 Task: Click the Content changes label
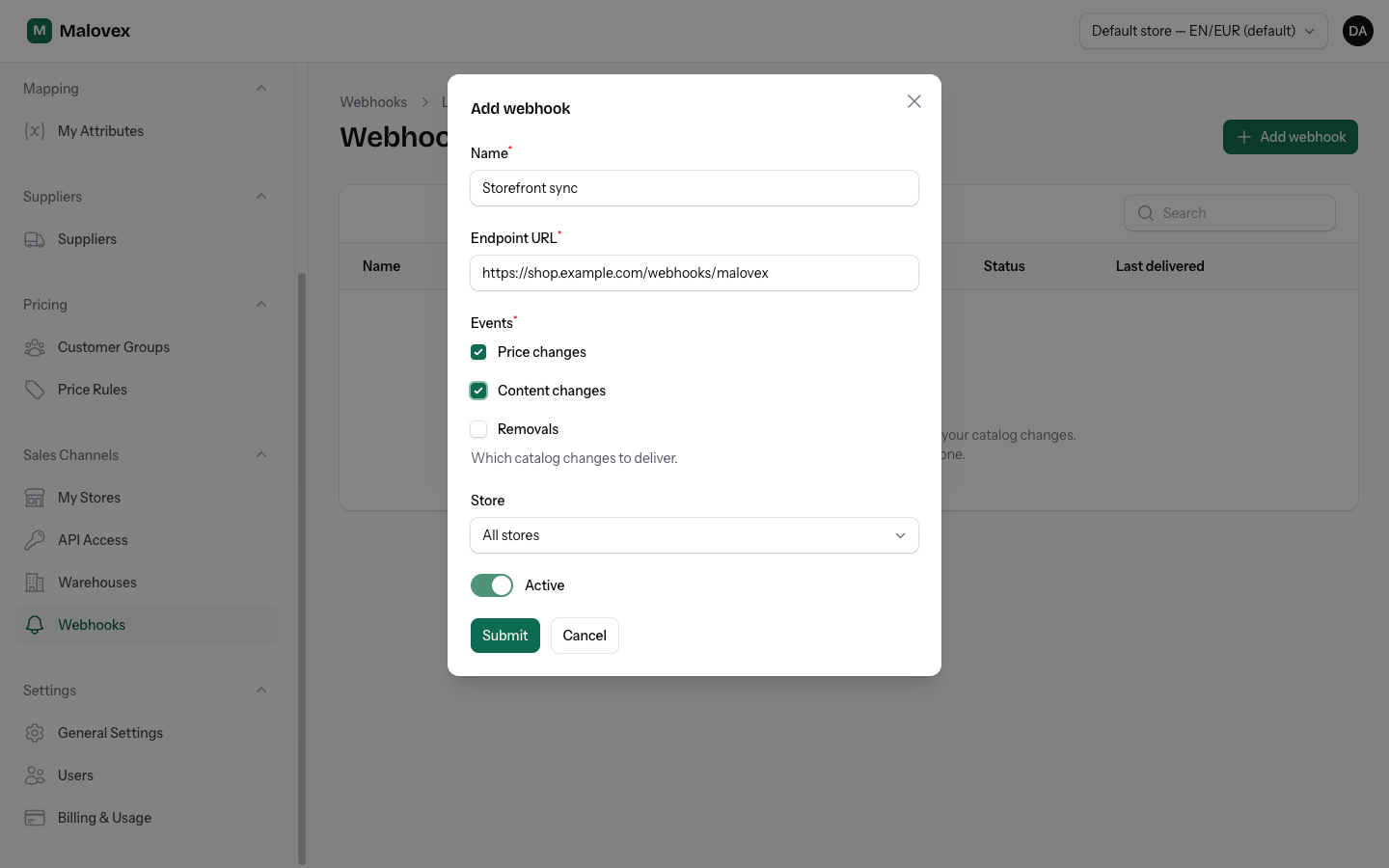(552, 391)
